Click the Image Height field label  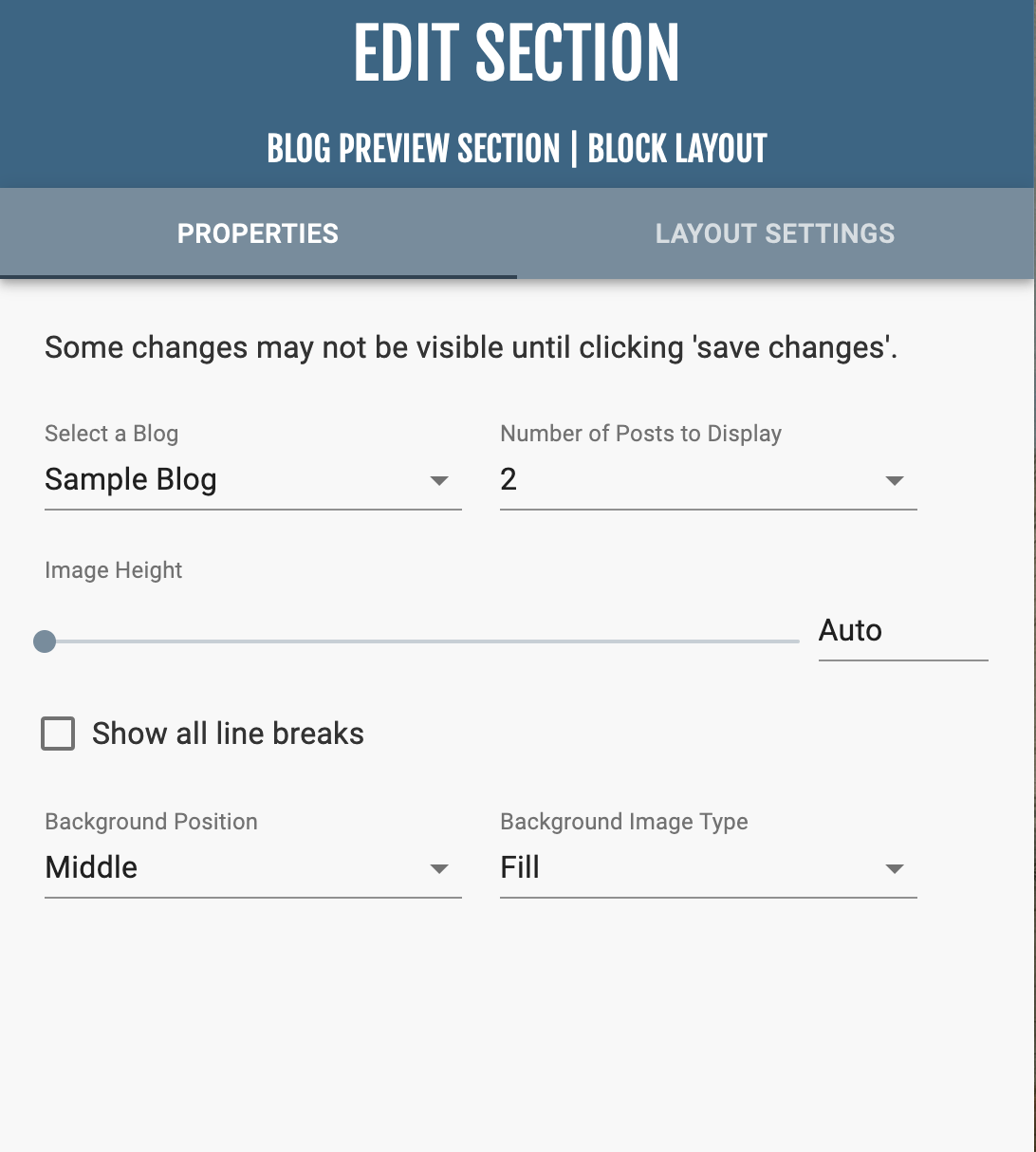(x=114, y=570)
